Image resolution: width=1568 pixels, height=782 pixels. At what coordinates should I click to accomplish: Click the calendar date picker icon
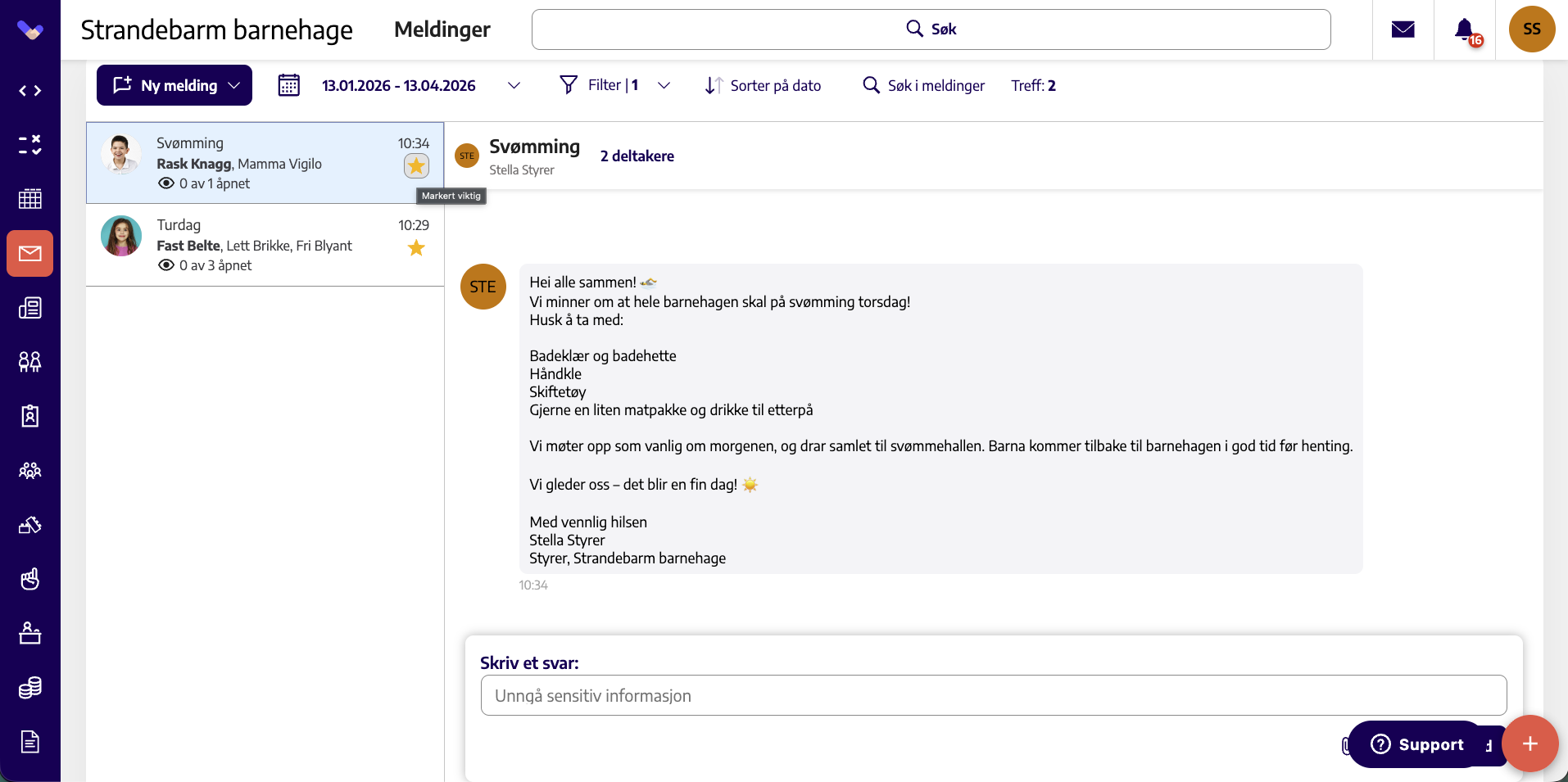pyautogui.click(x=289, y=85)
